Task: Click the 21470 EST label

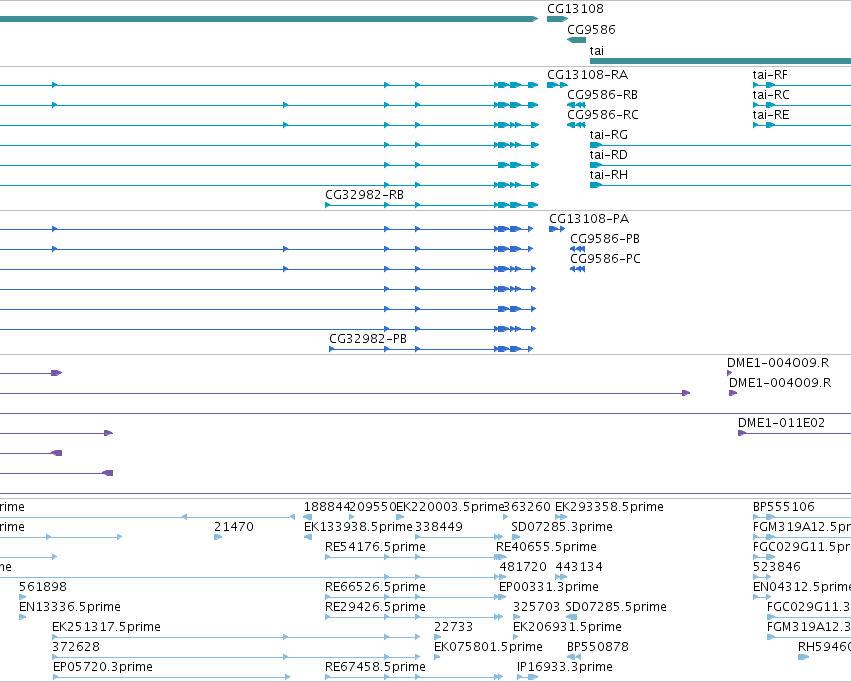Action: pyautogui.click(x=234, y=527)
